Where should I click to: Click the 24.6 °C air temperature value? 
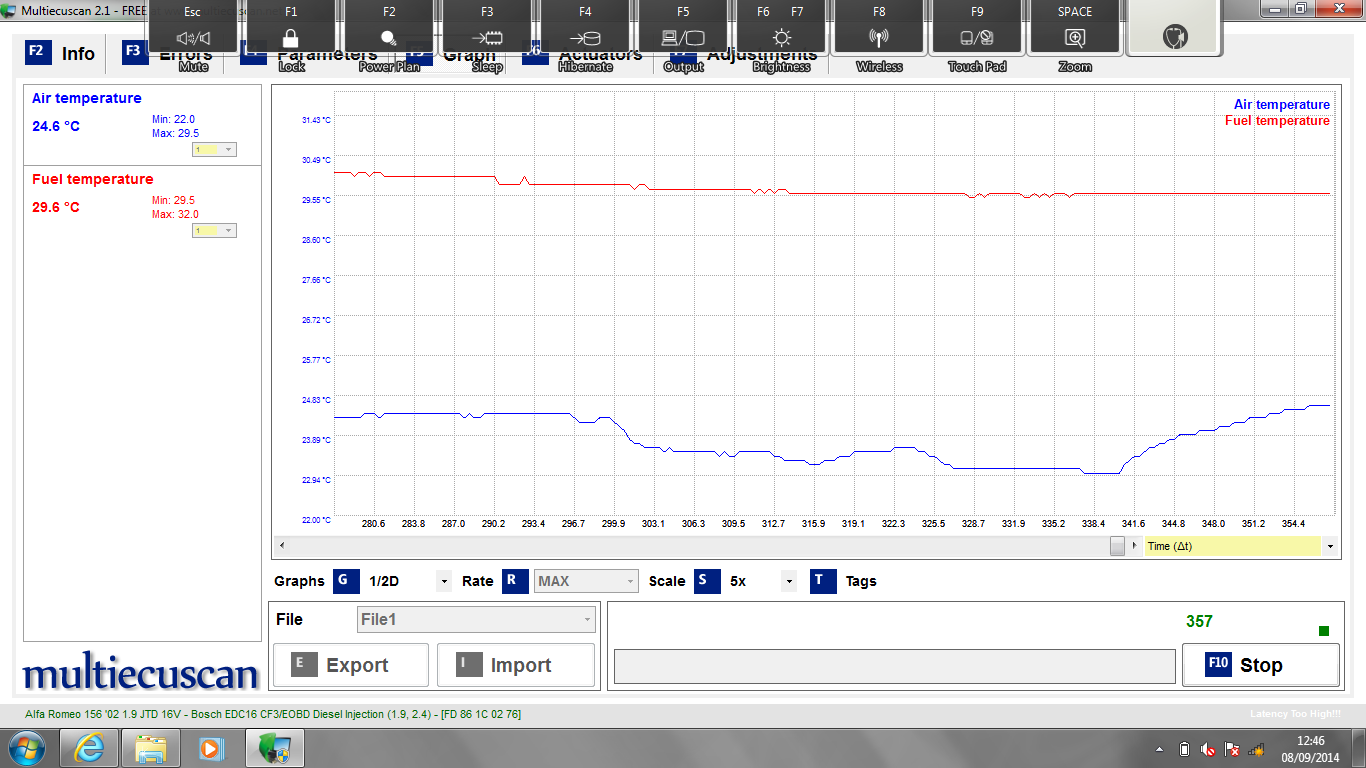tap(56, 126)
